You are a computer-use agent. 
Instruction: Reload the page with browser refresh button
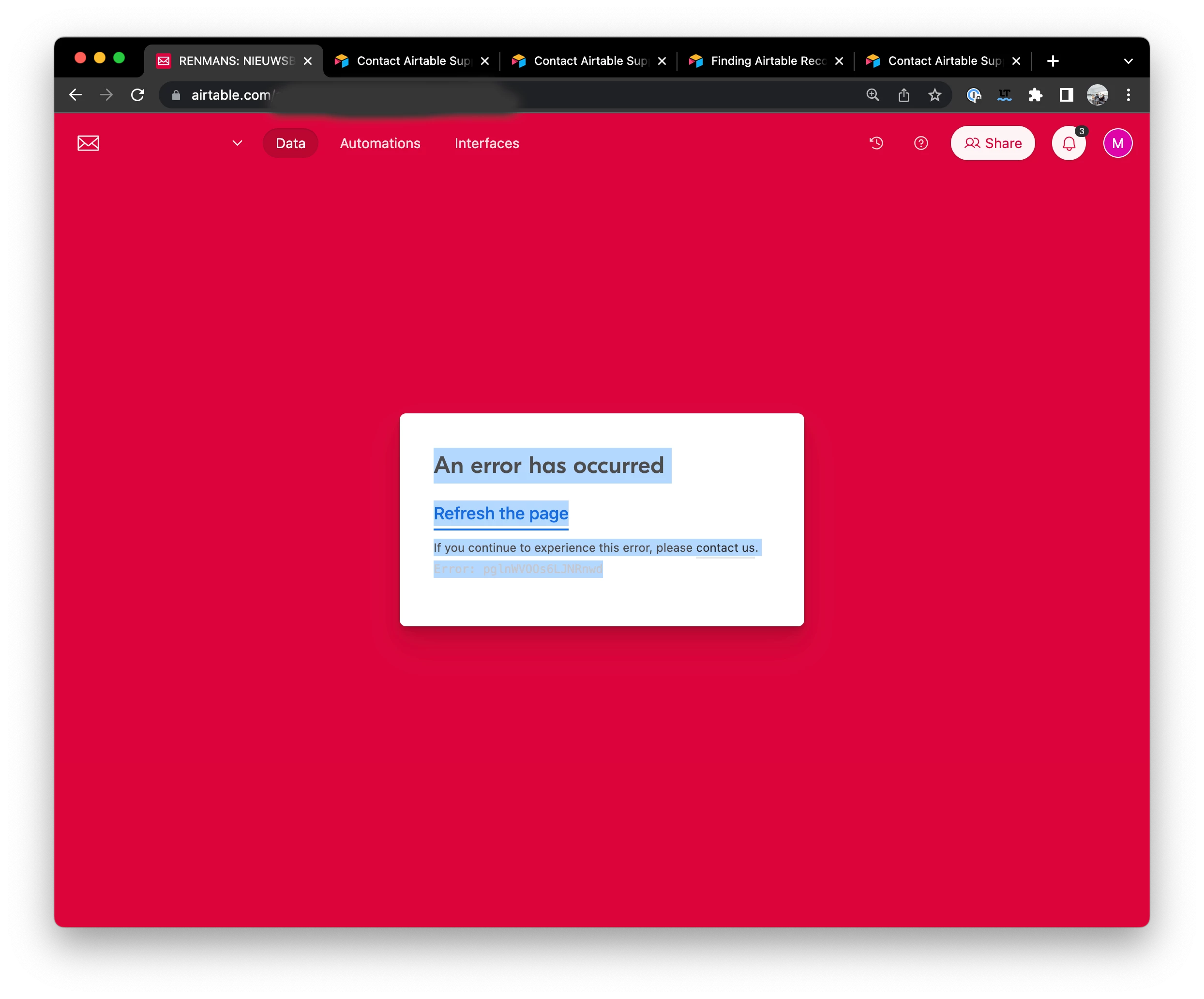[x=137, y=95]
